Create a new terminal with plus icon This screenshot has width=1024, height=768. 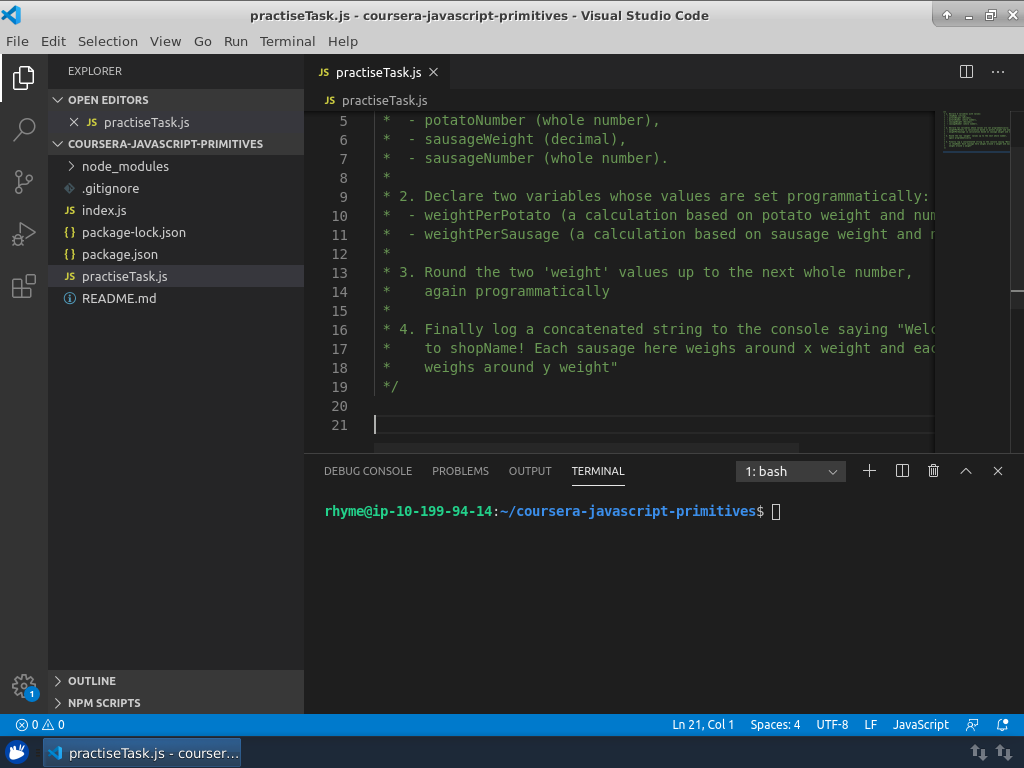click(869, 471)
